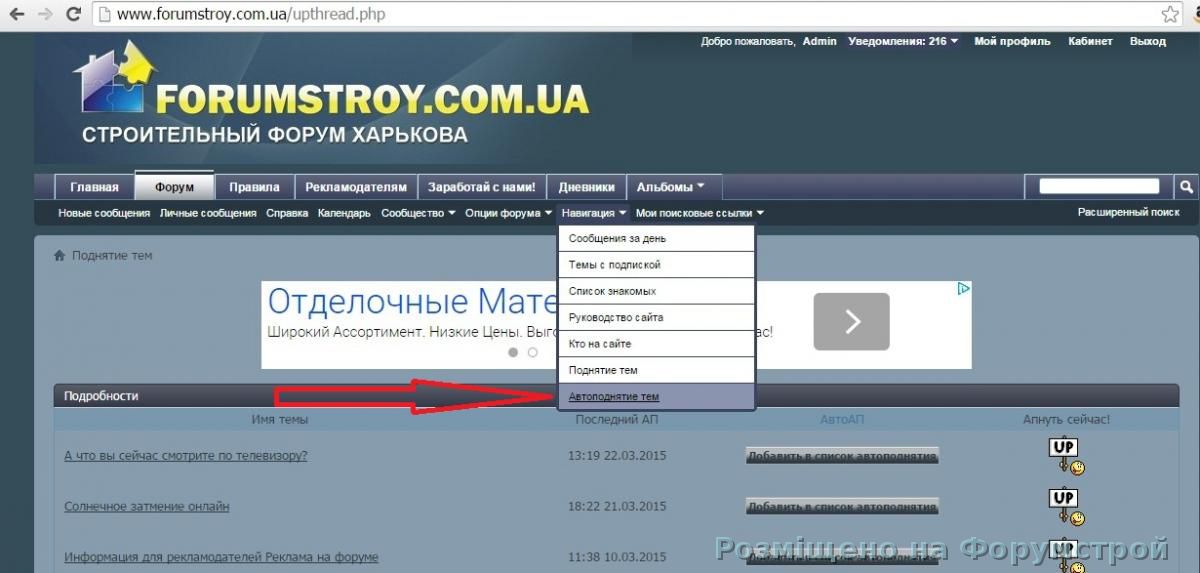
Task: Click the ad's next arrow button
Action: tap(851, 321)
